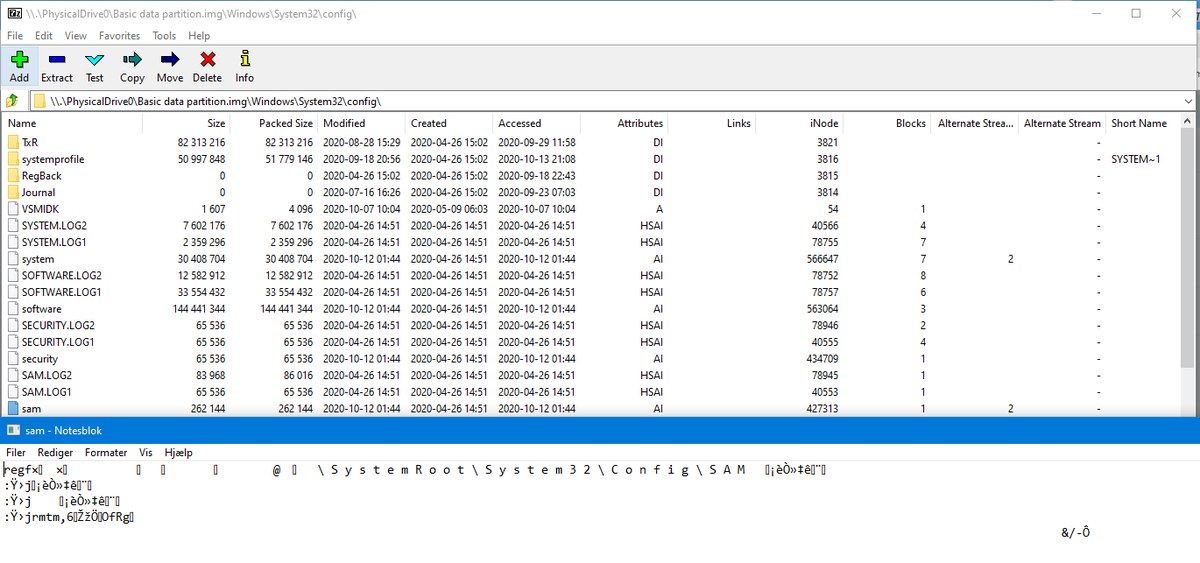Click the 7-Zip title bar icon

(x=12, y=14)
